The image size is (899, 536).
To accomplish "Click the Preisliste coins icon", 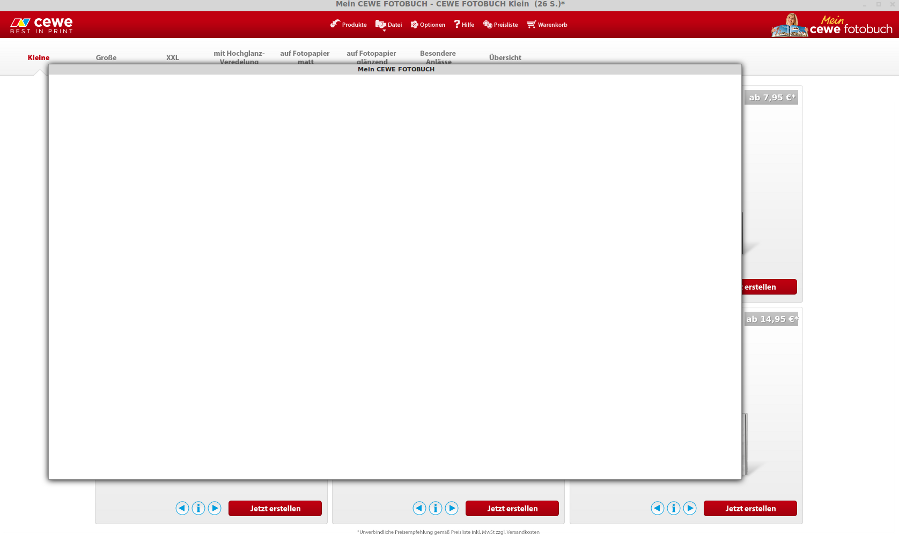I will click(487, 24).
